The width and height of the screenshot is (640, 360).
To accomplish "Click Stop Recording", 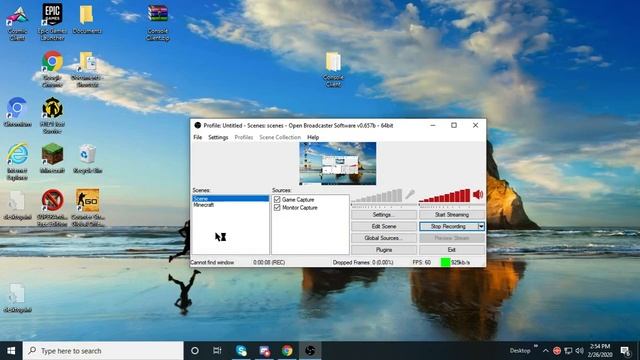I will pyautogui.click(x=448, y=226).
